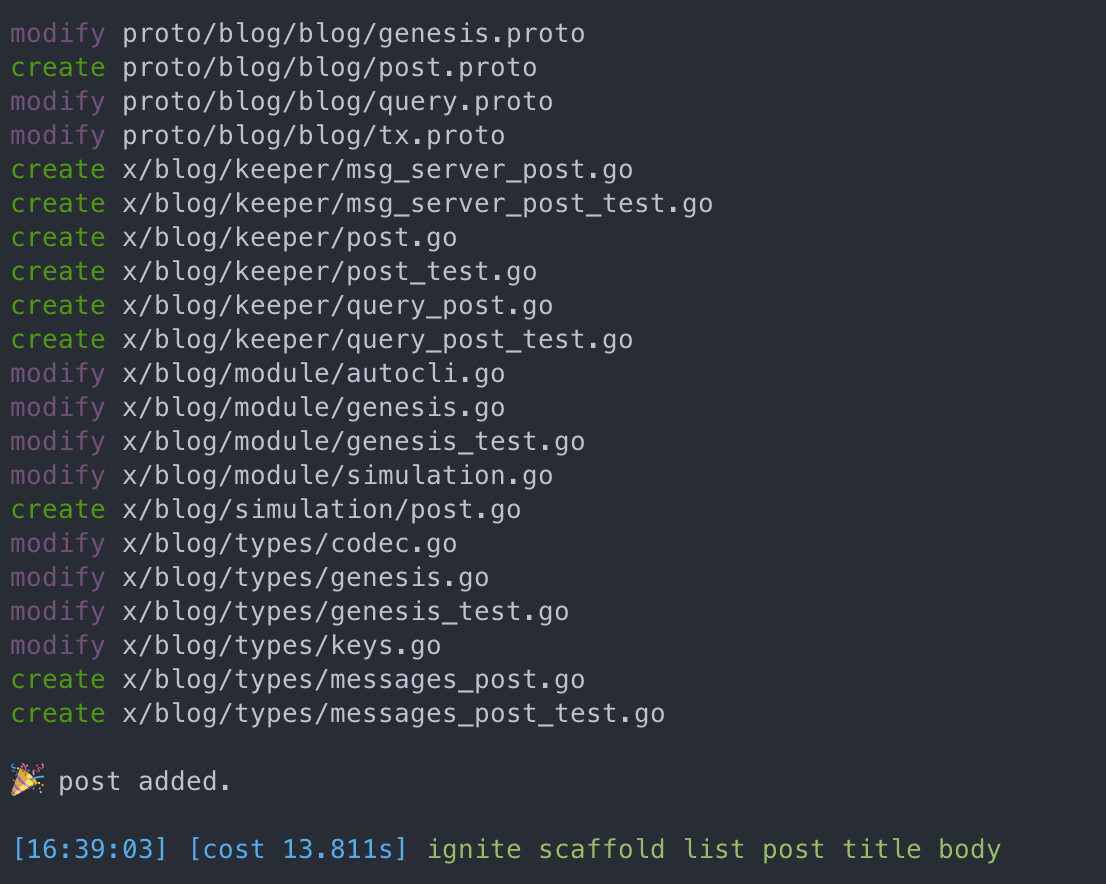1106x884 pixels.
Task: Select x/blog/types/keys.go path
Action: tap(281, 646)
